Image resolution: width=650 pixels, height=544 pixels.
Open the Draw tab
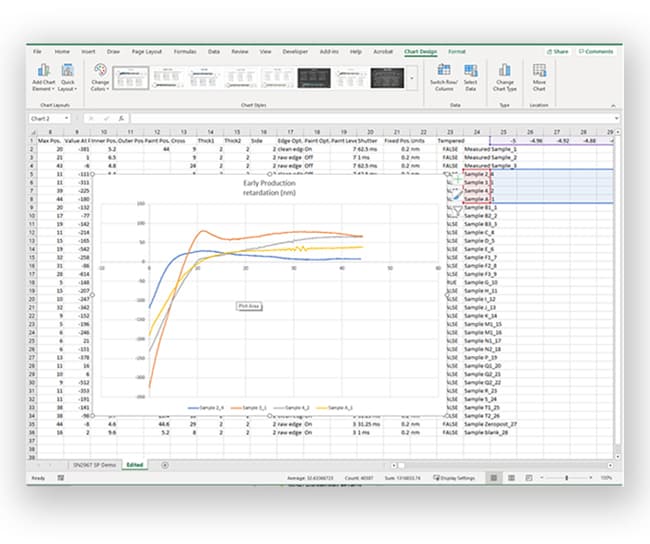pyautogui.click(x=113, y=51)
